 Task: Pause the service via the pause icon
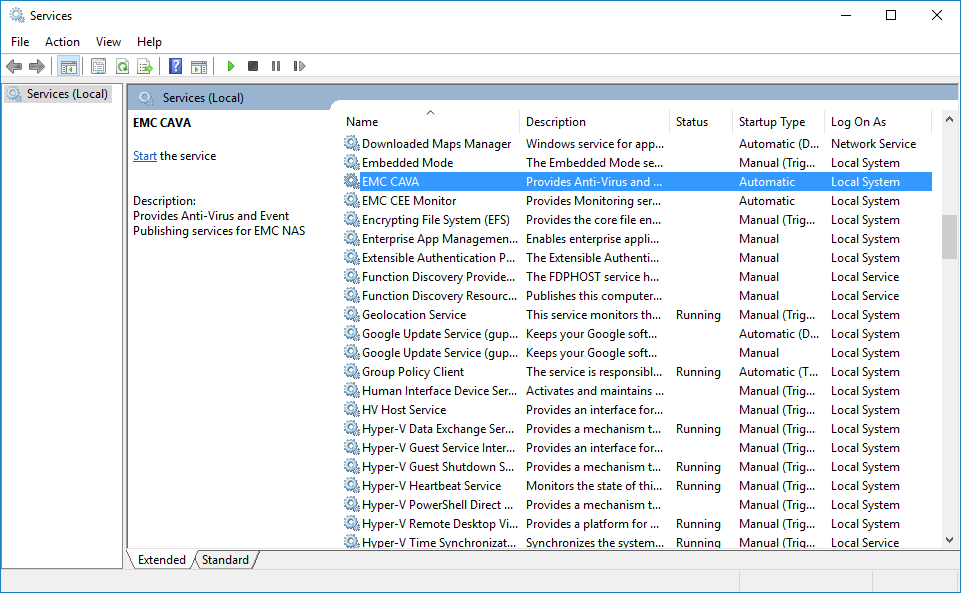(x=275, y=66)
